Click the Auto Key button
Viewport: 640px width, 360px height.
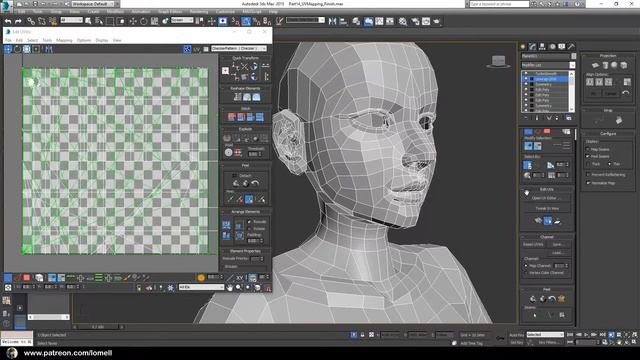(x=516, y=335)
